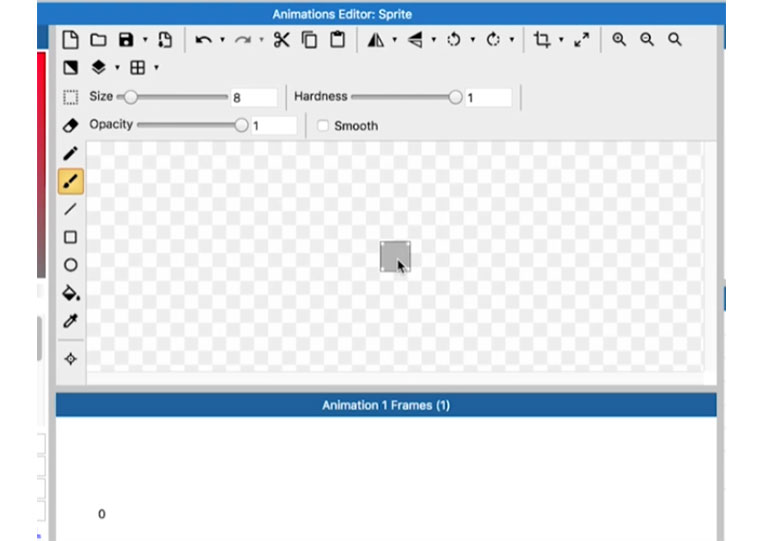Open the layers dropdown arrow
This screenshot has height=541, width=763.
(117, 68)
